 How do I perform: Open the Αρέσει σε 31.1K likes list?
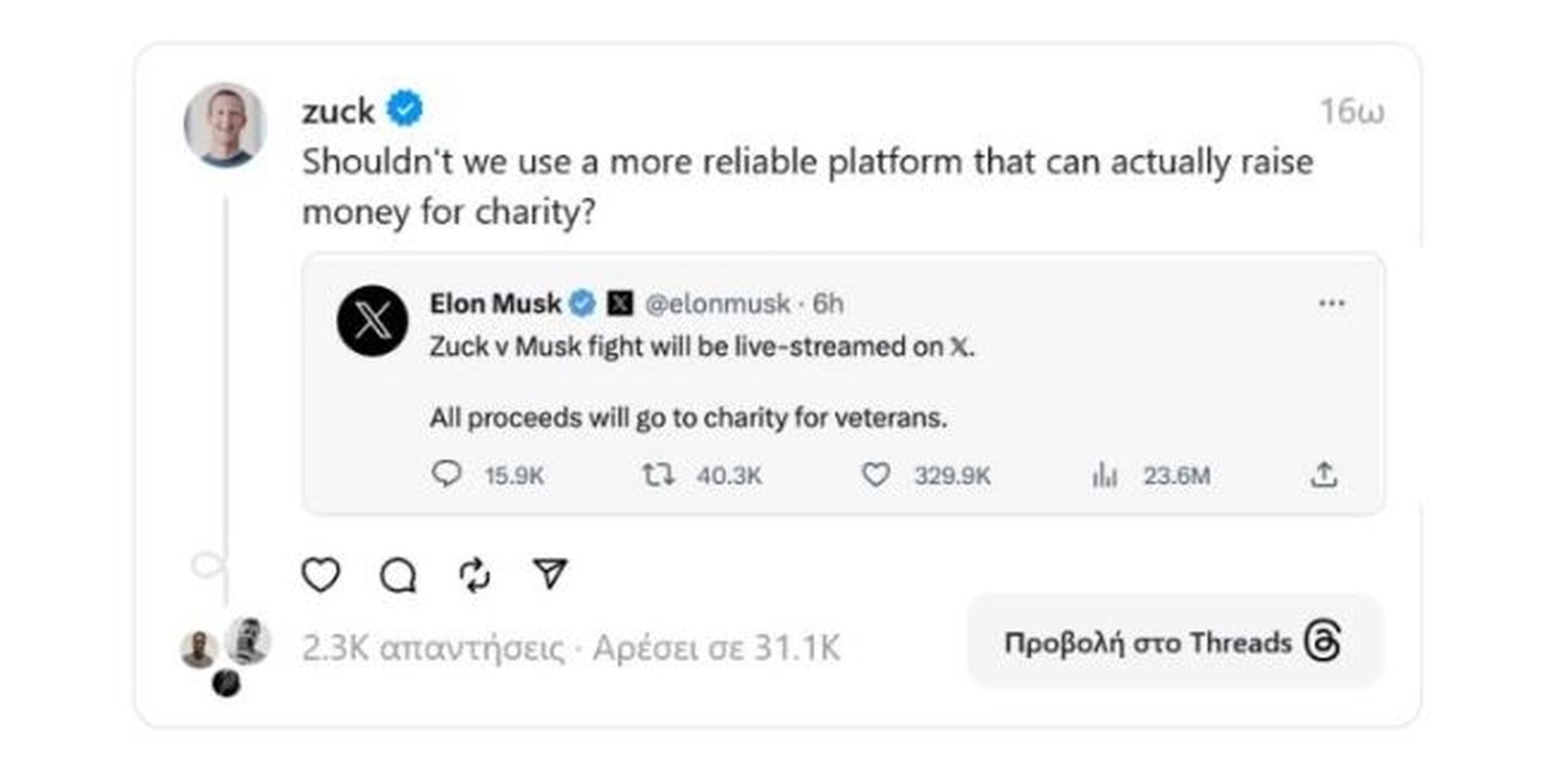(x=716, y=649)
